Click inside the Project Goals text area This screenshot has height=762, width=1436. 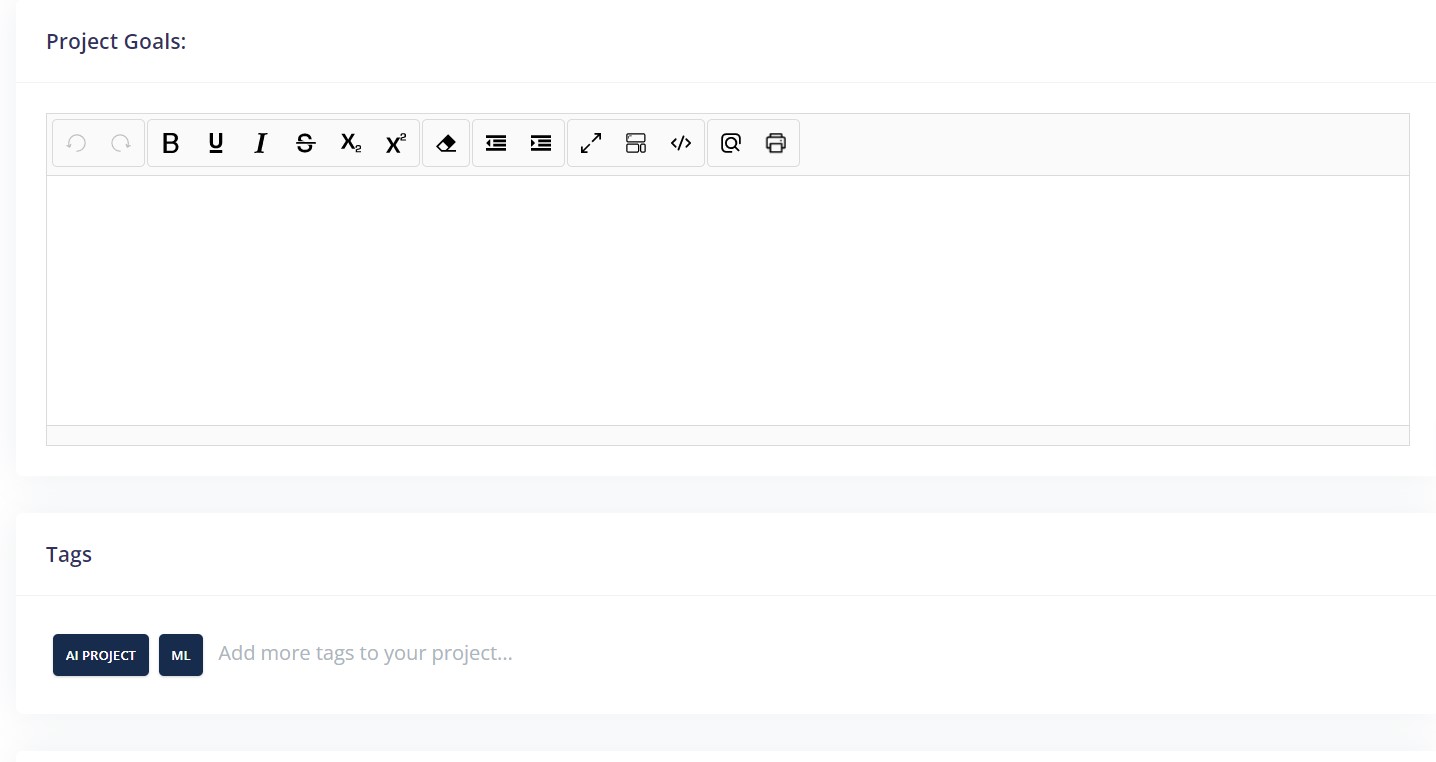pos(728,300)
